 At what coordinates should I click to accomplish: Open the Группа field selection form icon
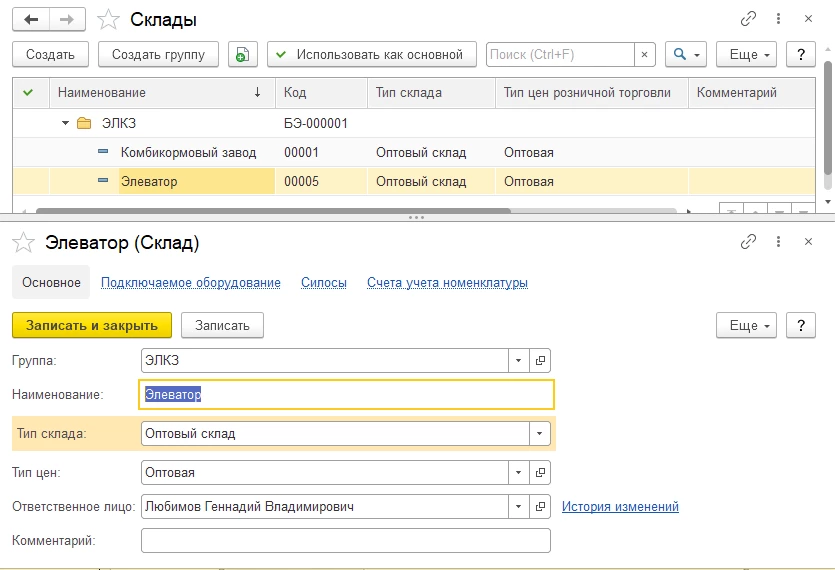click(541, 361)
